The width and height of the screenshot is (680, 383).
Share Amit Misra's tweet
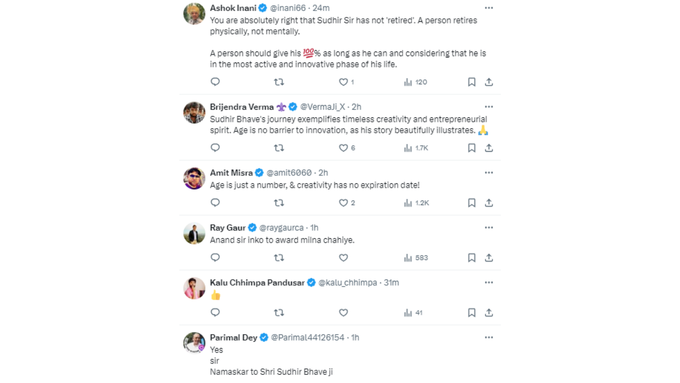[489, 203]
